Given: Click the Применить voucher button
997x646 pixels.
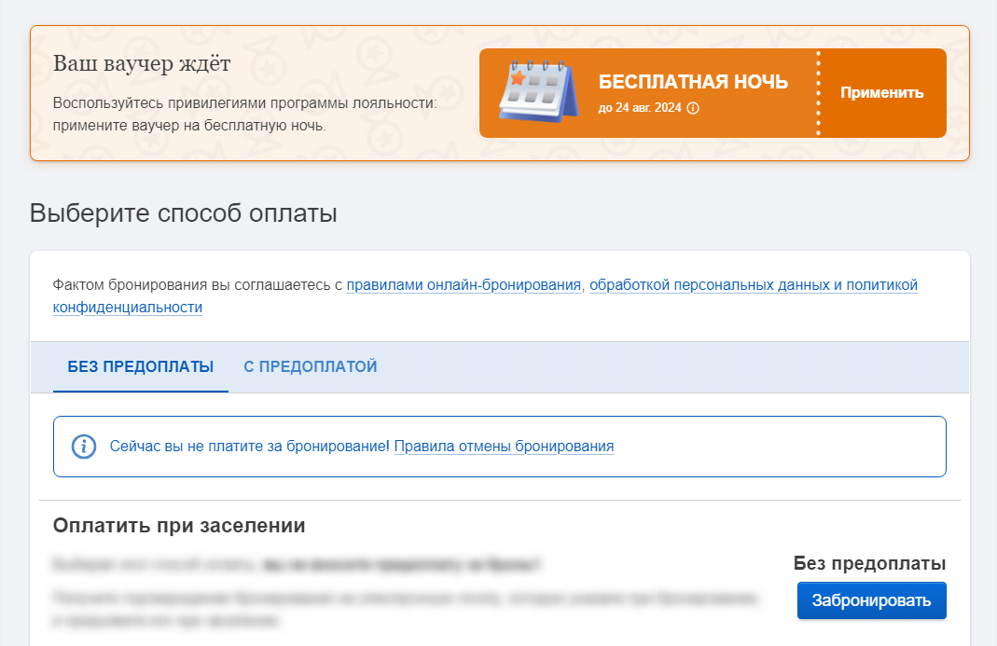Looking at the screenshot, I should coord(882,93).
